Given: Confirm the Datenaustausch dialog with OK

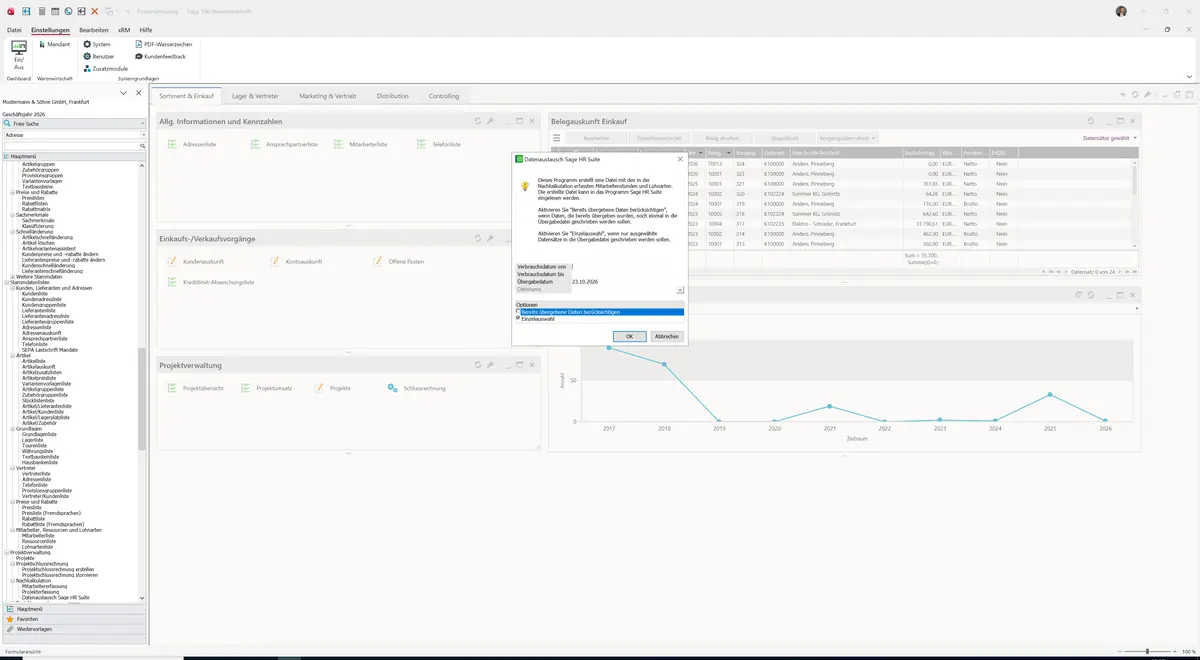Looking at the screenshot, I should tap(629, 336).
